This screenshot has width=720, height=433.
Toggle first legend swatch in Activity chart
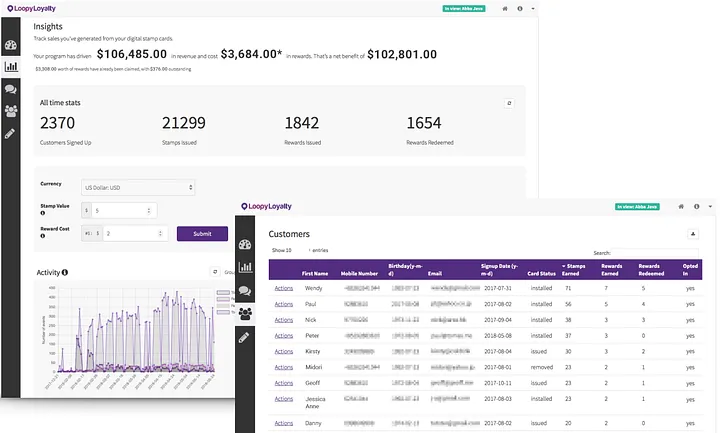point(223,292)
